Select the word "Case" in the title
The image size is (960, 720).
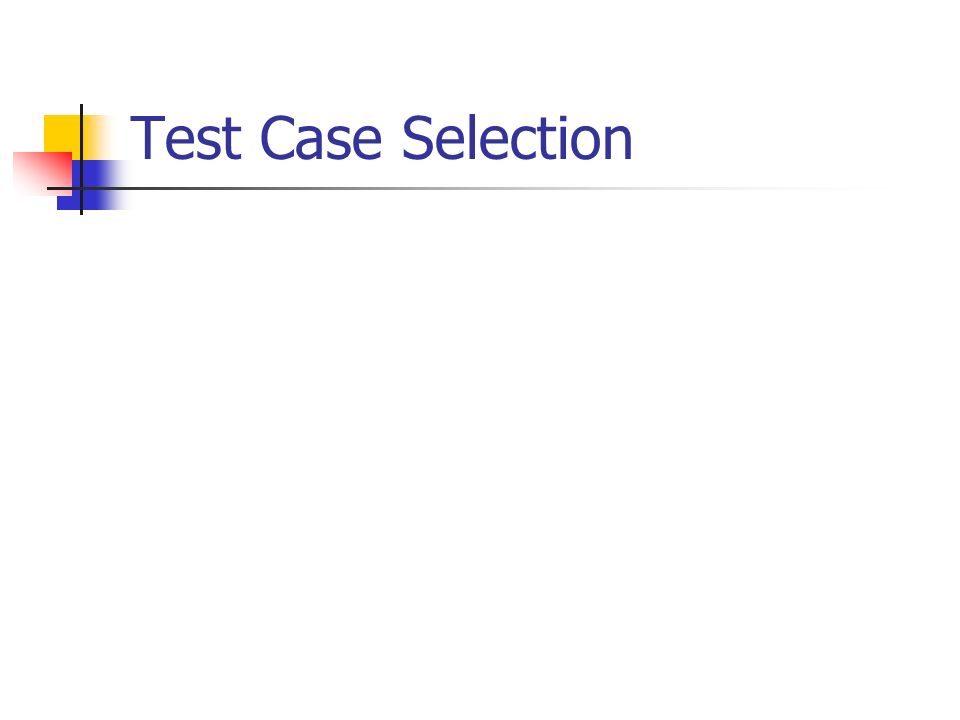click(321, 138)
